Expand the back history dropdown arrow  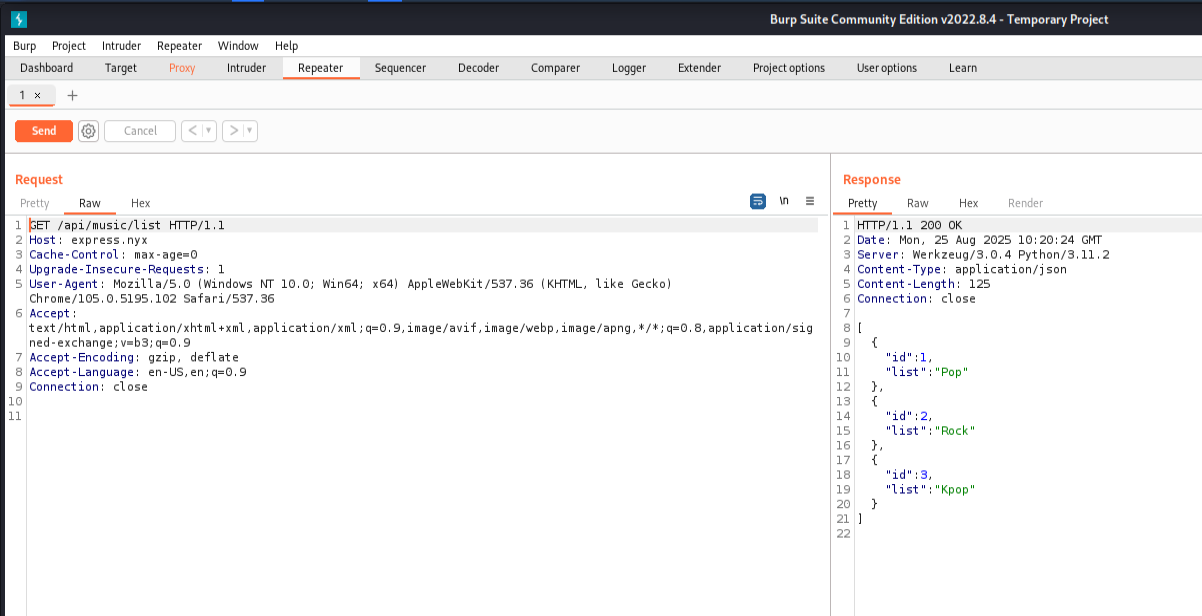208,131
